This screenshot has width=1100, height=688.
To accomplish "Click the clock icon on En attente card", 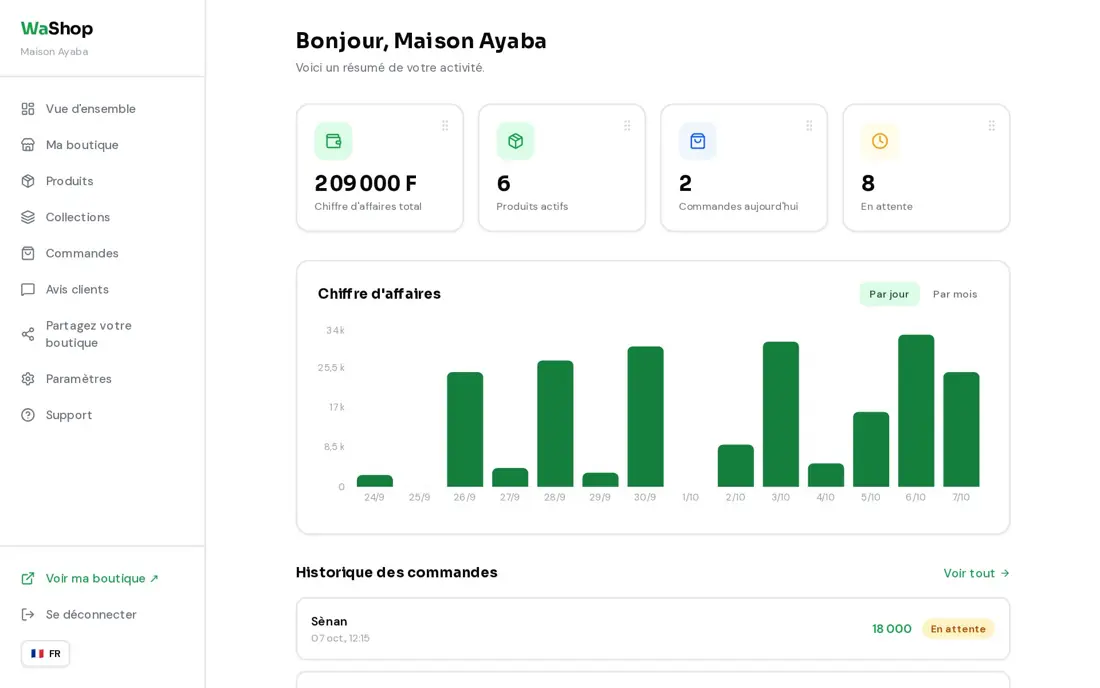I will pyautogui.click(x=880, y=141).
